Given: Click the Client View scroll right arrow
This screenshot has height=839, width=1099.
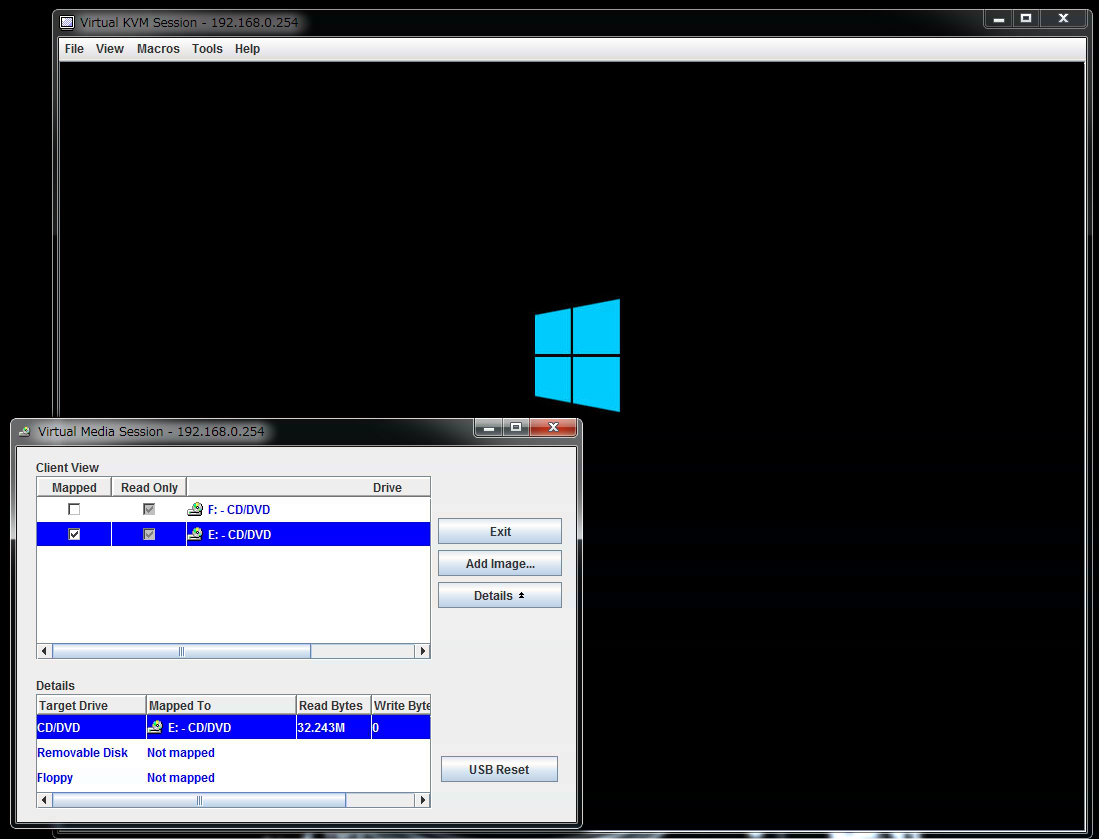Looking at the screenshot, I should click(423, 651).
